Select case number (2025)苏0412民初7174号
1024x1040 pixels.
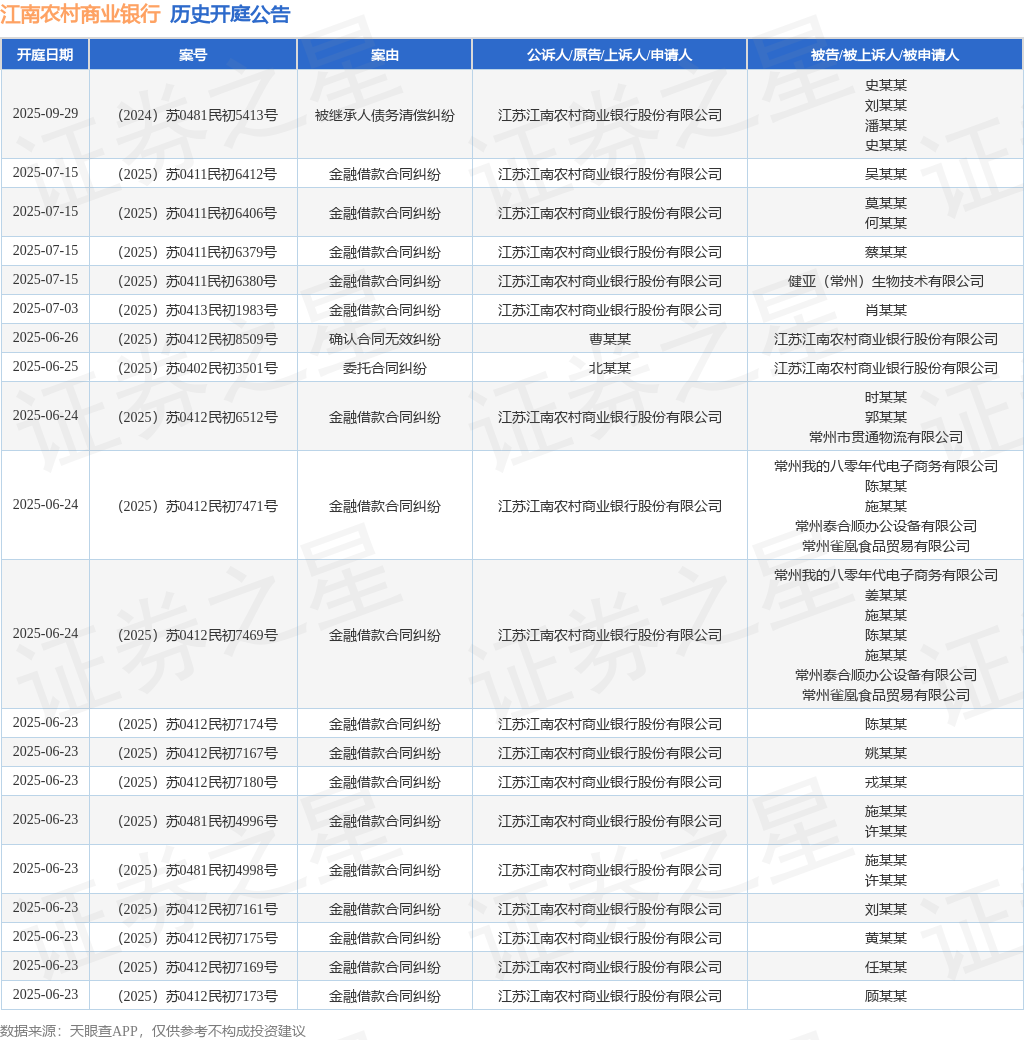[198, 725]
